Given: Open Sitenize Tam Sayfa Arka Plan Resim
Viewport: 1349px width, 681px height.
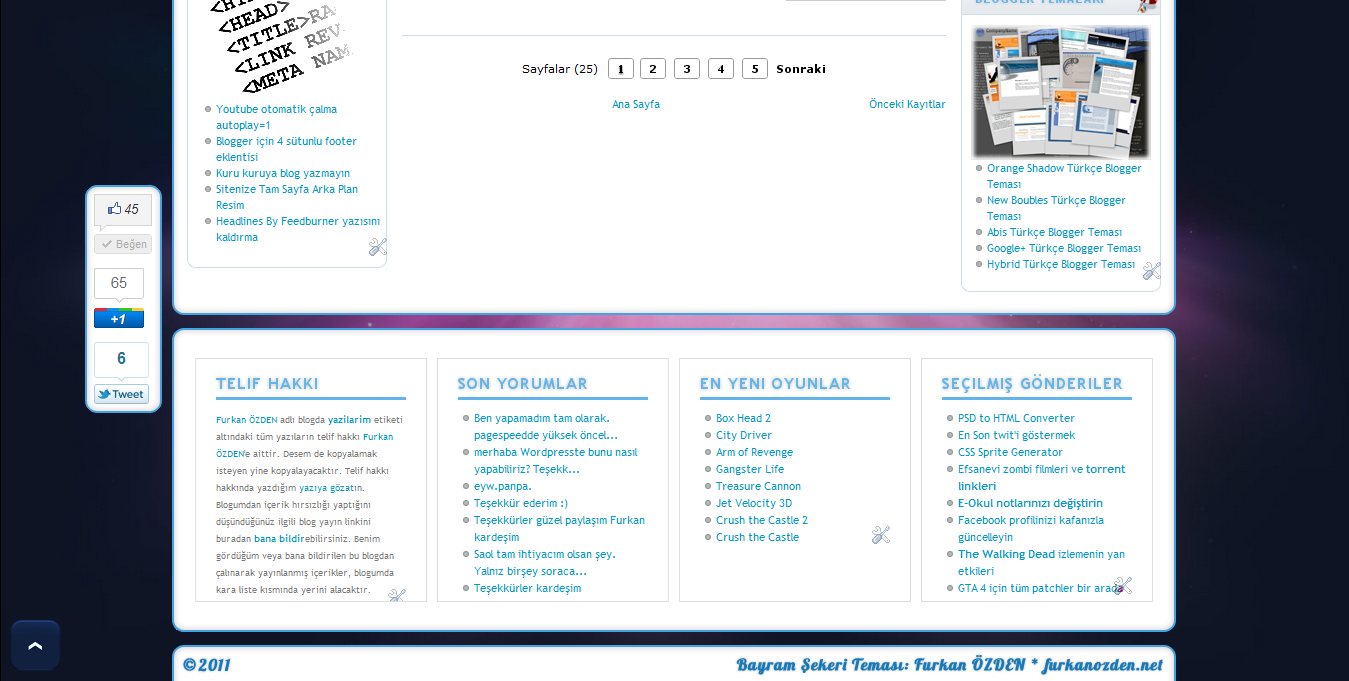Looking at the screenshot, I should pos(287,197).
